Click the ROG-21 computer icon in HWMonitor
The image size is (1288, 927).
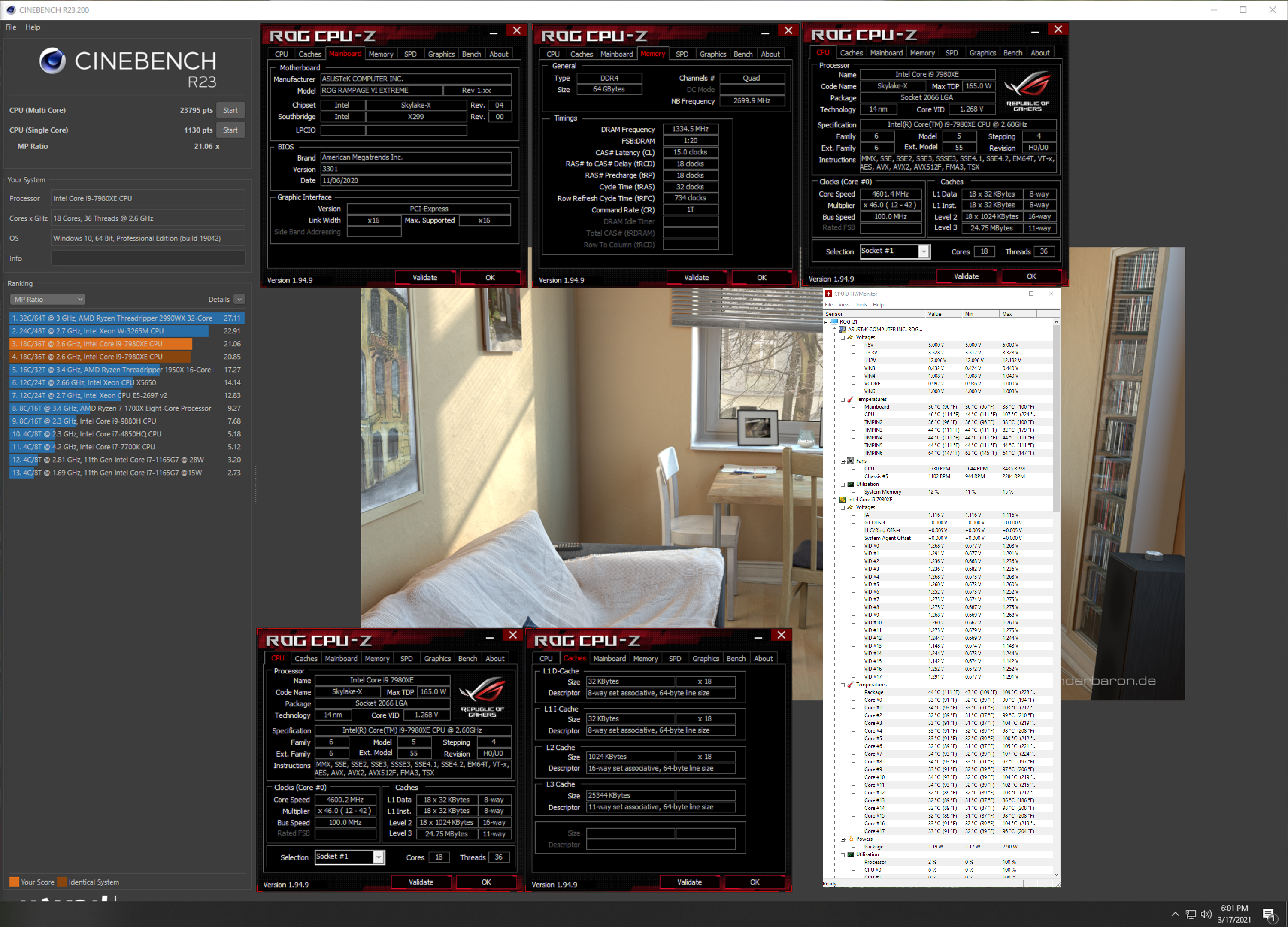click(x=834, y=321)
